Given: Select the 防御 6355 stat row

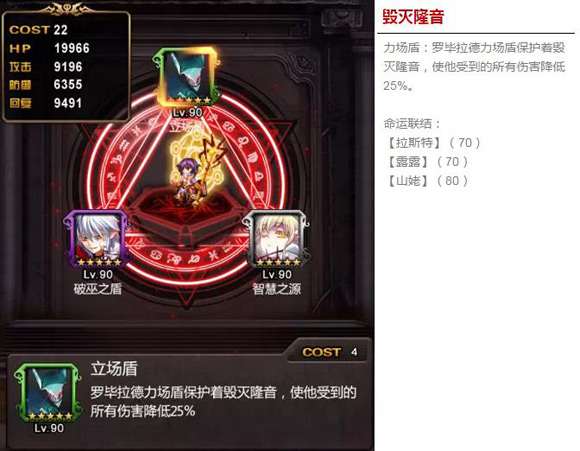Looking at the screenshot, I should point(45,84).
